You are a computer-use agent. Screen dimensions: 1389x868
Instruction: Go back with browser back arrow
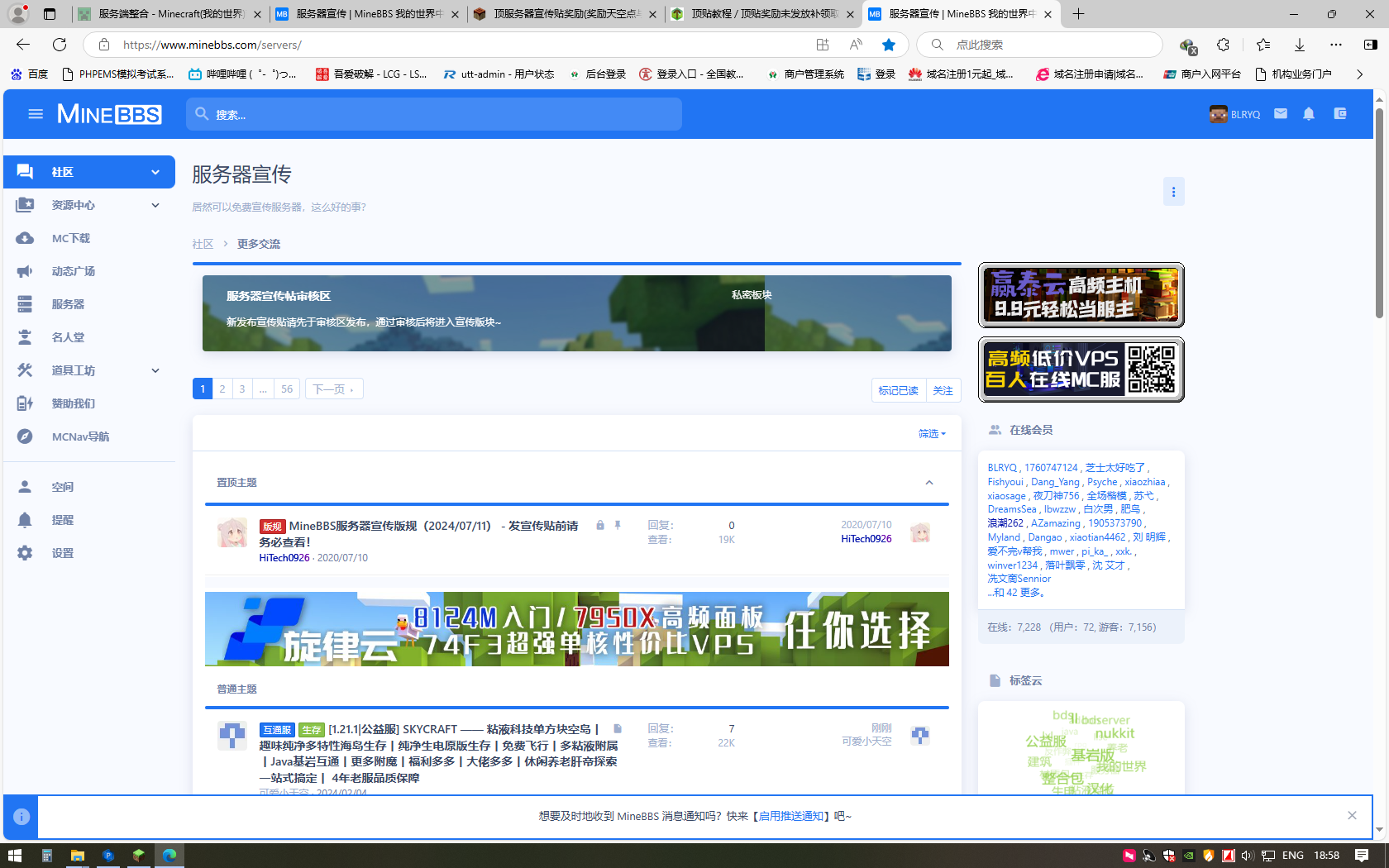coord(23,45)
